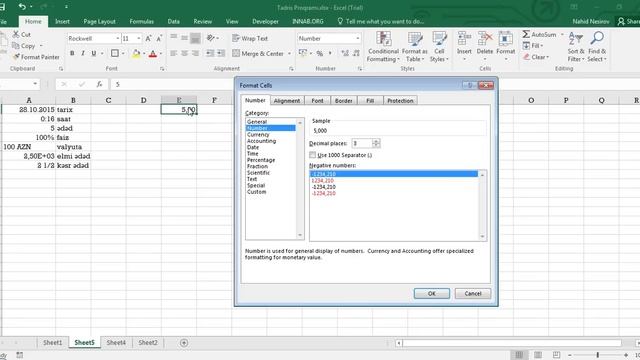Image resolution: width=640 pixels, height=360 pixels.
Task: Switch to Sheet1 tab
Action: pos(53,342)
